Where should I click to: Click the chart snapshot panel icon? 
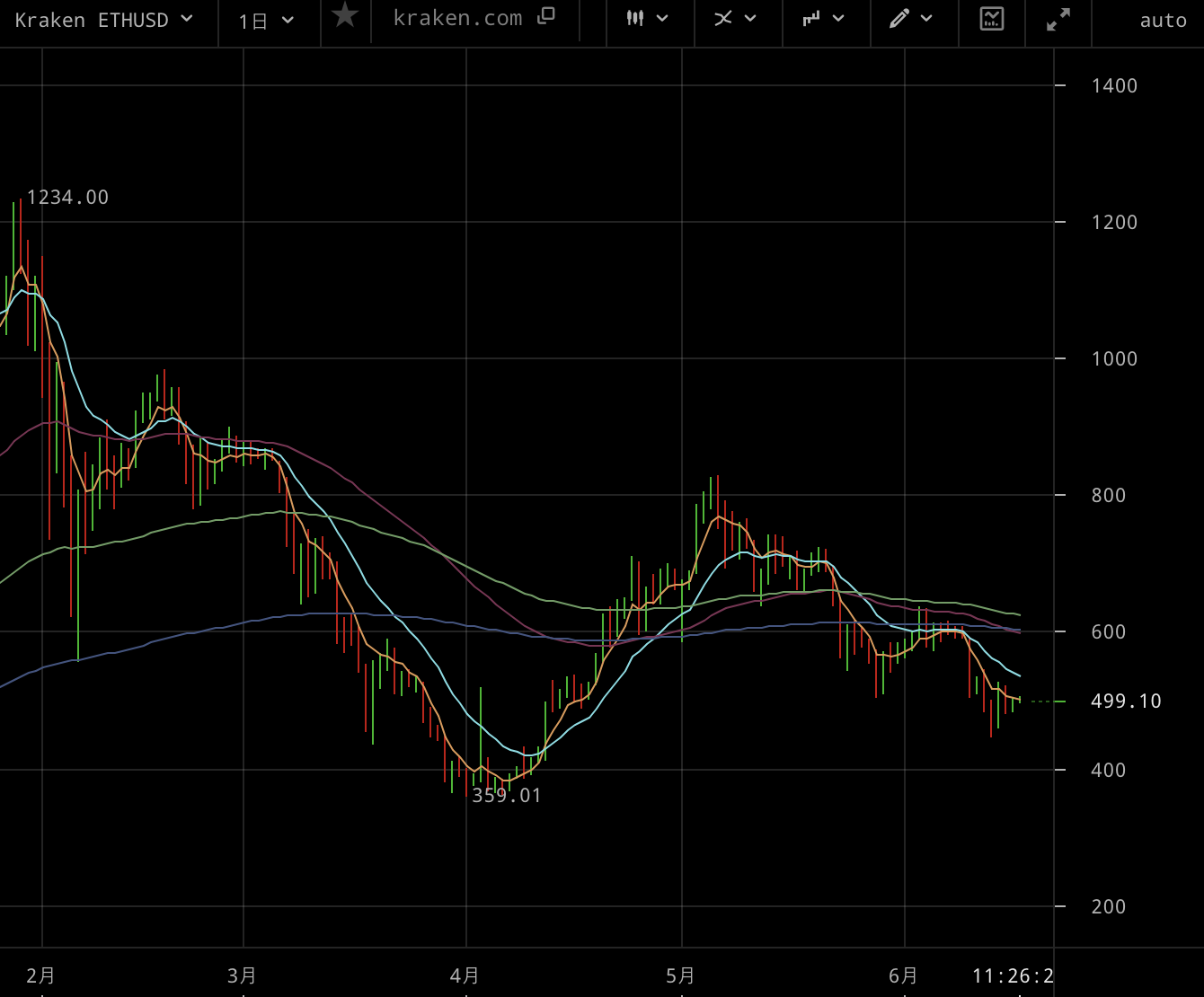(x=992, y=19)
